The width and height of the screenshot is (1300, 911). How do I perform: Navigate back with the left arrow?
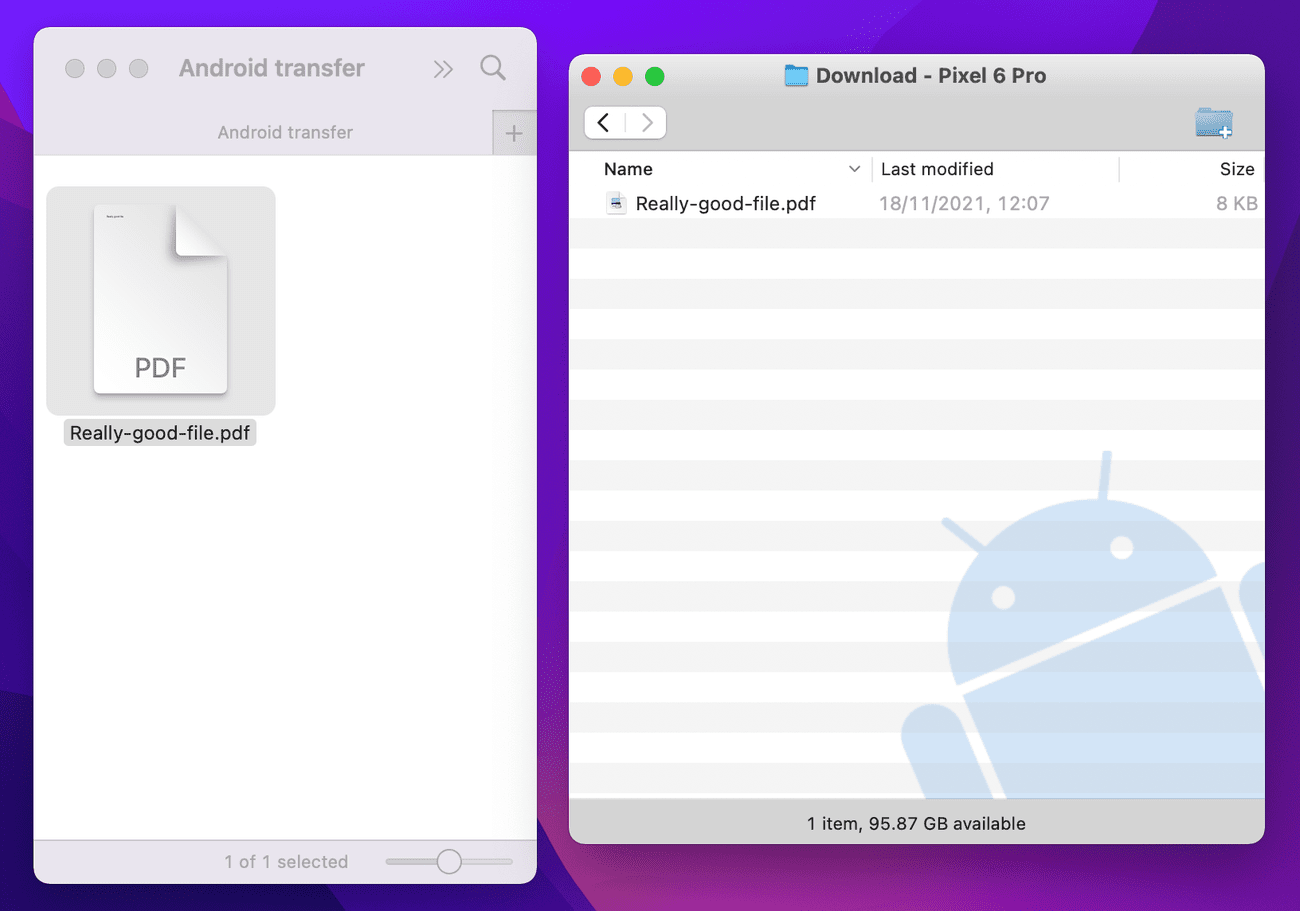[603, 122]
